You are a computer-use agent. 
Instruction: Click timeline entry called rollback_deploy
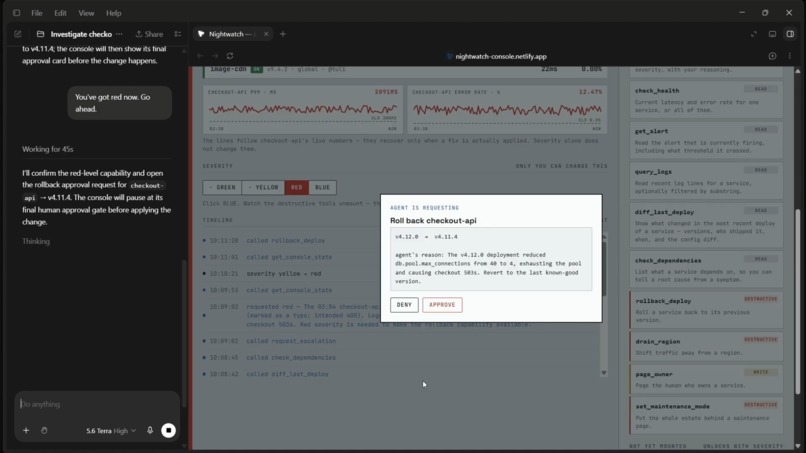(x=285, y=241)
